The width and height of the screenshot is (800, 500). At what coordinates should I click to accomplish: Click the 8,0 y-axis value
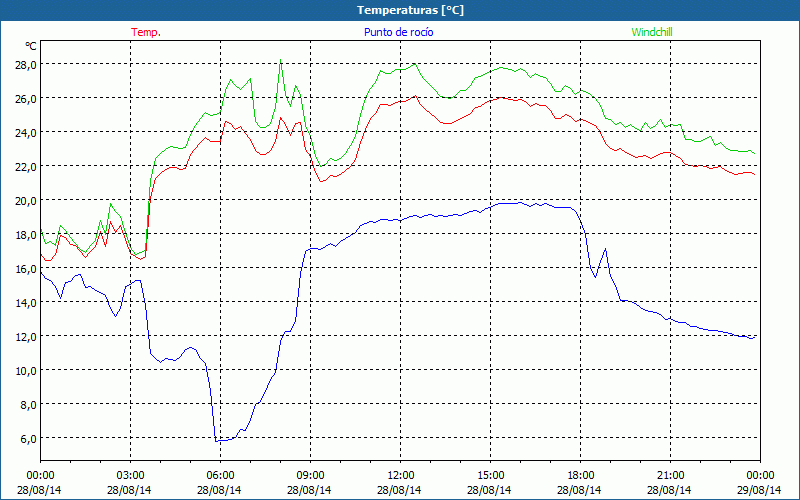(x=28, y=405)
